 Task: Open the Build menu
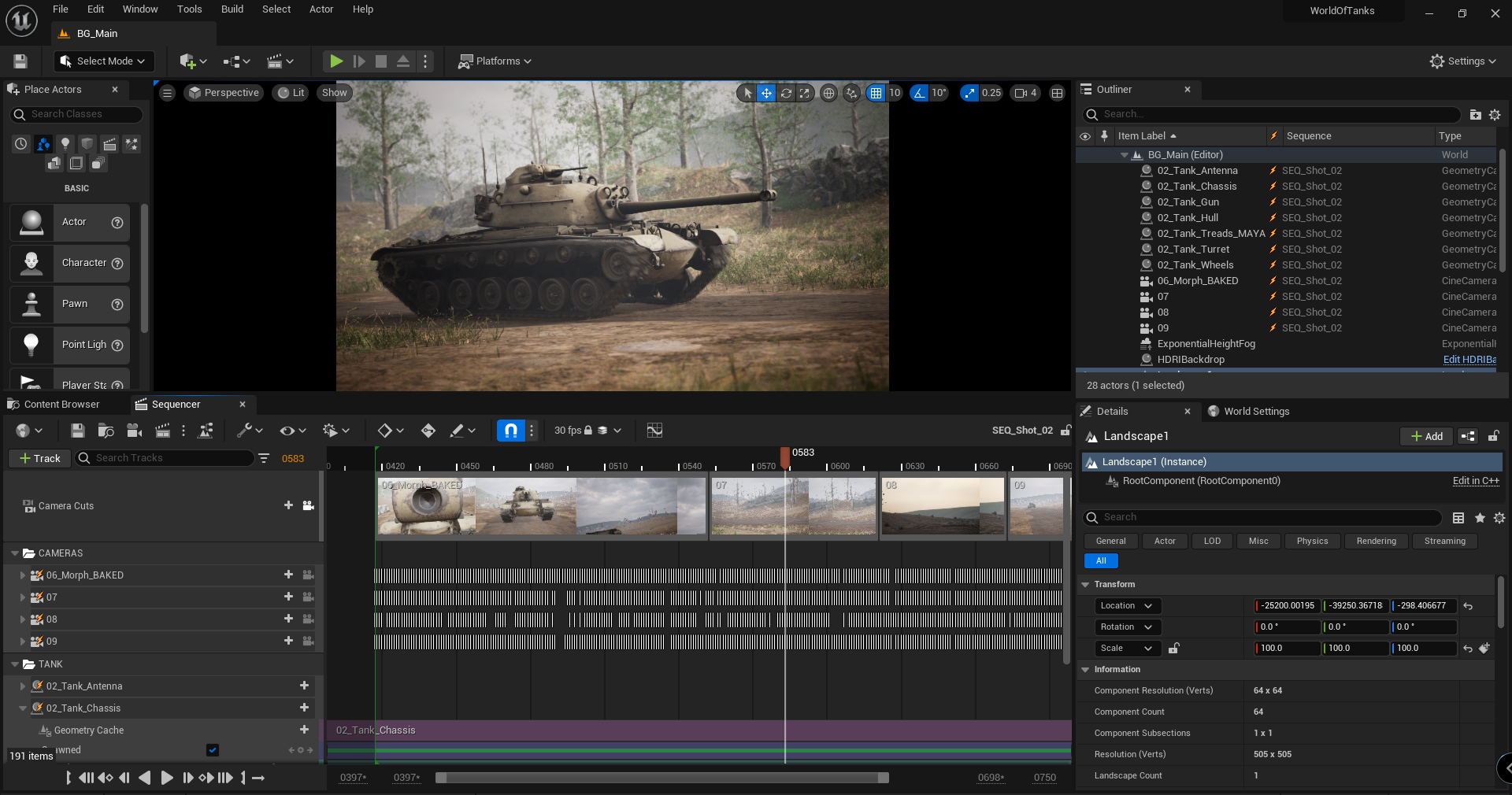[232, 9]
